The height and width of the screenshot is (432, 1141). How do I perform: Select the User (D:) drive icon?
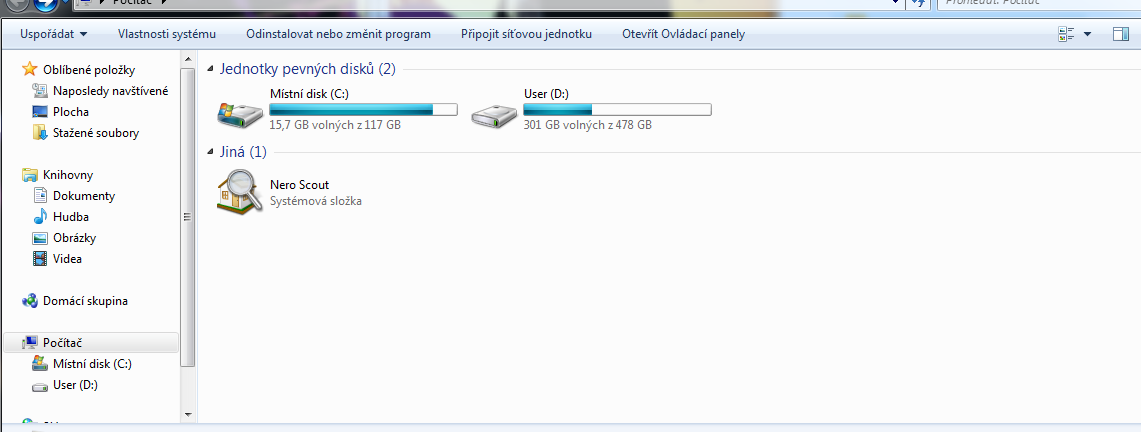tap(494, 113)
